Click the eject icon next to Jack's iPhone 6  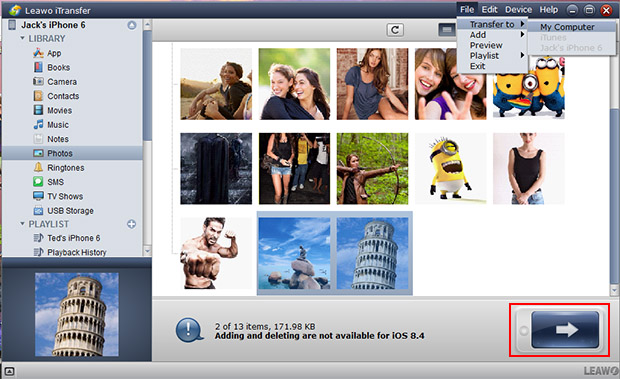point(132,25)
